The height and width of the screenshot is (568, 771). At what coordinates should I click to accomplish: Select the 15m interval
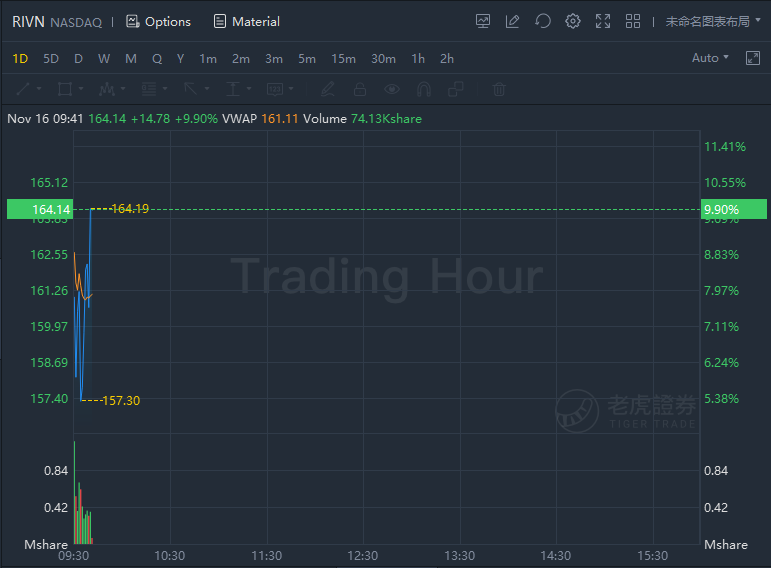343,59
